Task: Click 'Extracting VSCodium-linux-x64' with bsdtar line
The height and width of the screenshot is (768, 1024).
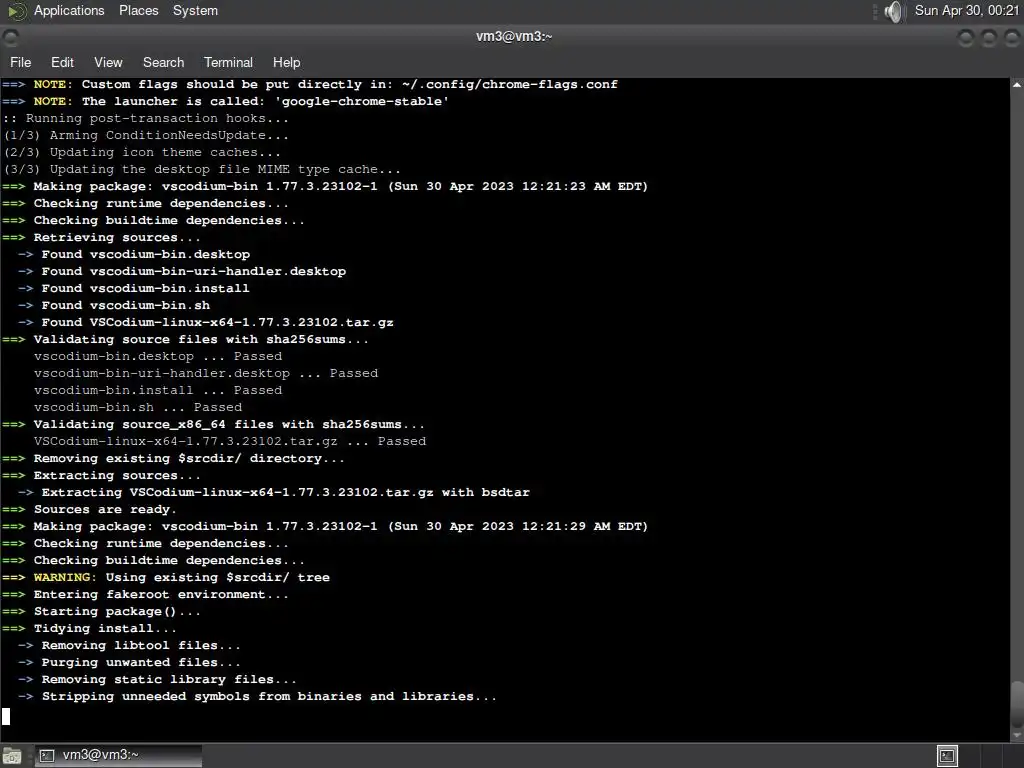Action: click(274, 492)
